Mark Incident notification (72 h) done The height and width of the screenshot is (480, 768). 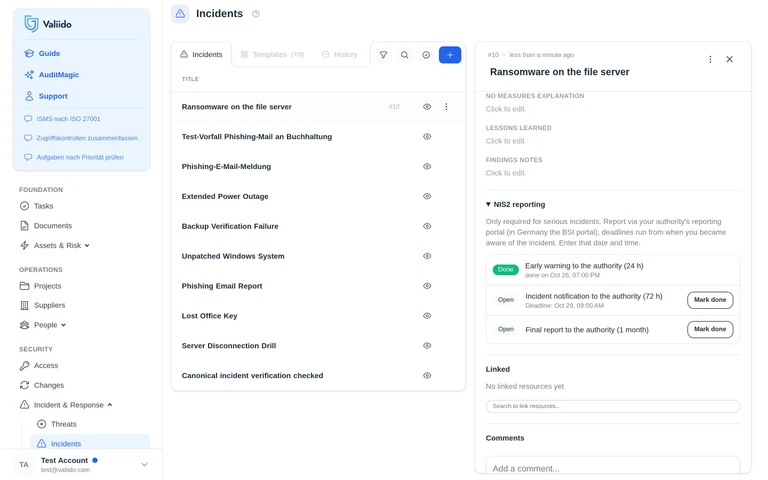pos(710,300)
